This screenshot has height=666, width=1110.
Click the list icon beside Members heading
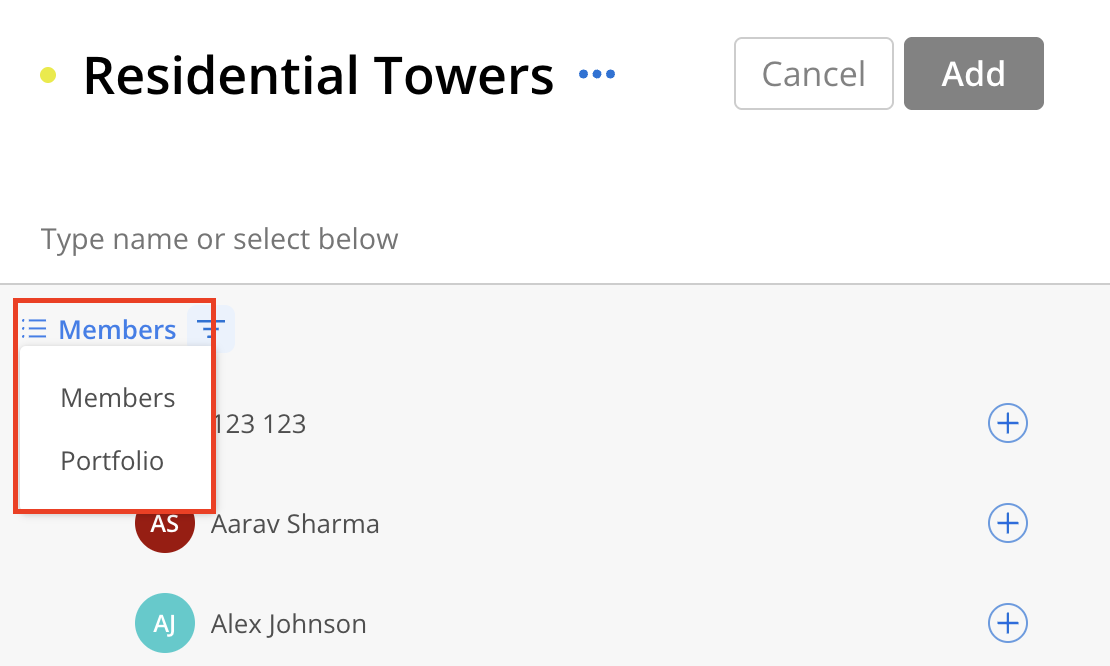tap(34, 329)
